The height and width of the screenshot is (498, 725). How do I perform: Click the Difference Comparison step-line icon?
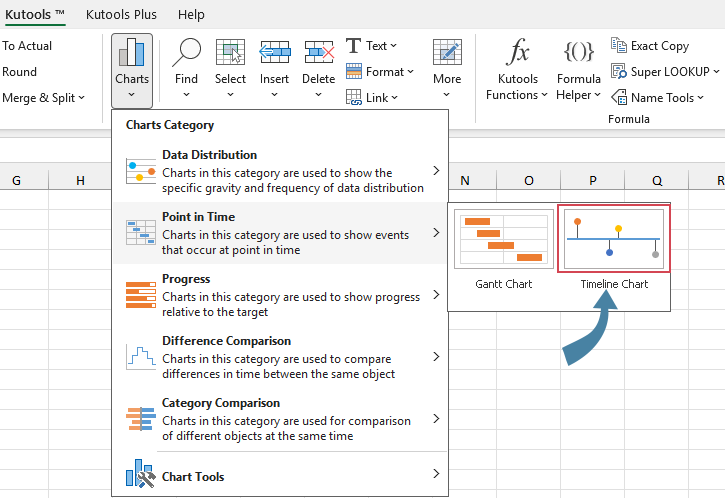141,357
